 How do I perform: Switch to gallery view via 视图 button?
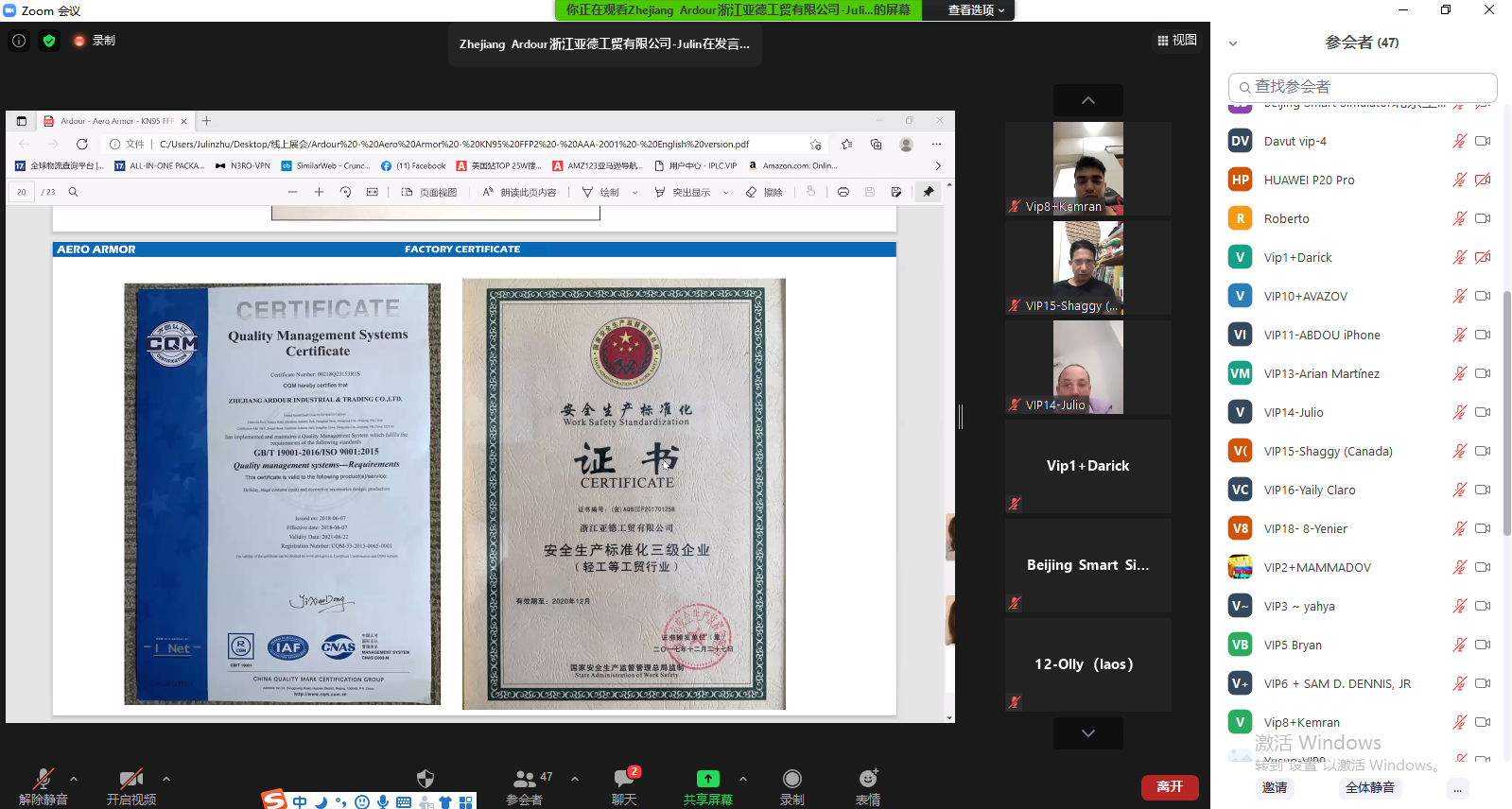click(x=1177, y=41)
